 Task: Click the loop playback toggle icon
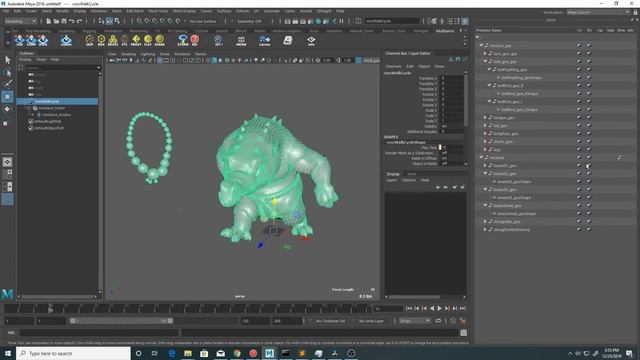click(x=438, y=321)
